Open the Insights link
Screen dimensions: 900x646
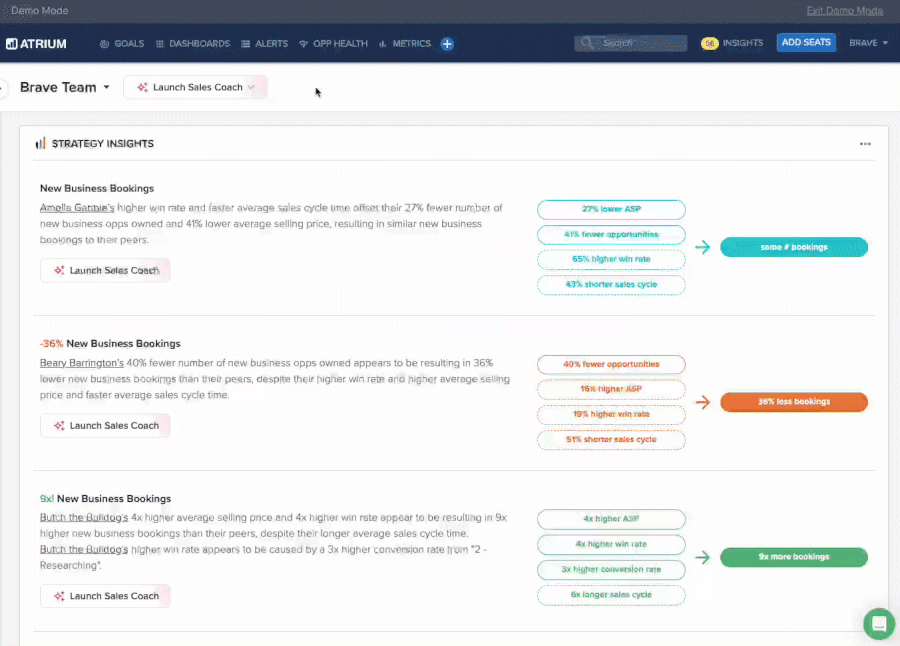coord(743,43)
